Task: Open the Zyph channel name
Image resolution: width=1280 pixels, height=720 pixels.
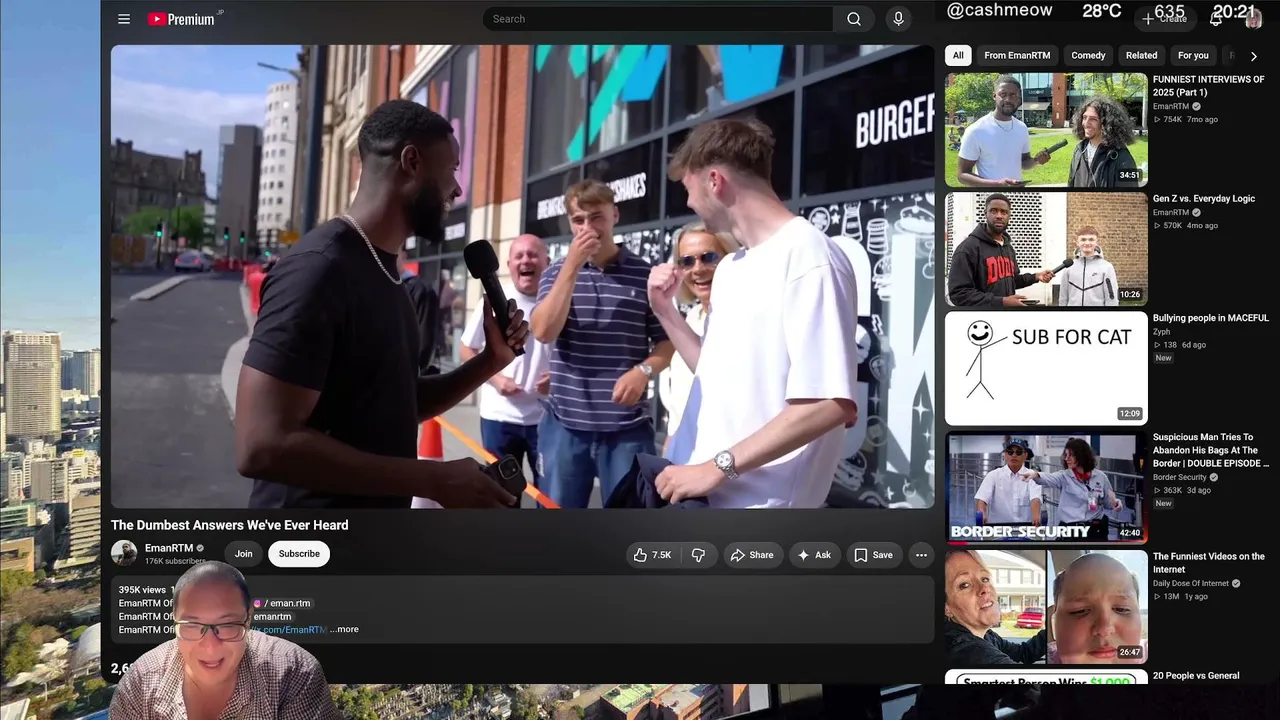Action: coord(1161,332)
